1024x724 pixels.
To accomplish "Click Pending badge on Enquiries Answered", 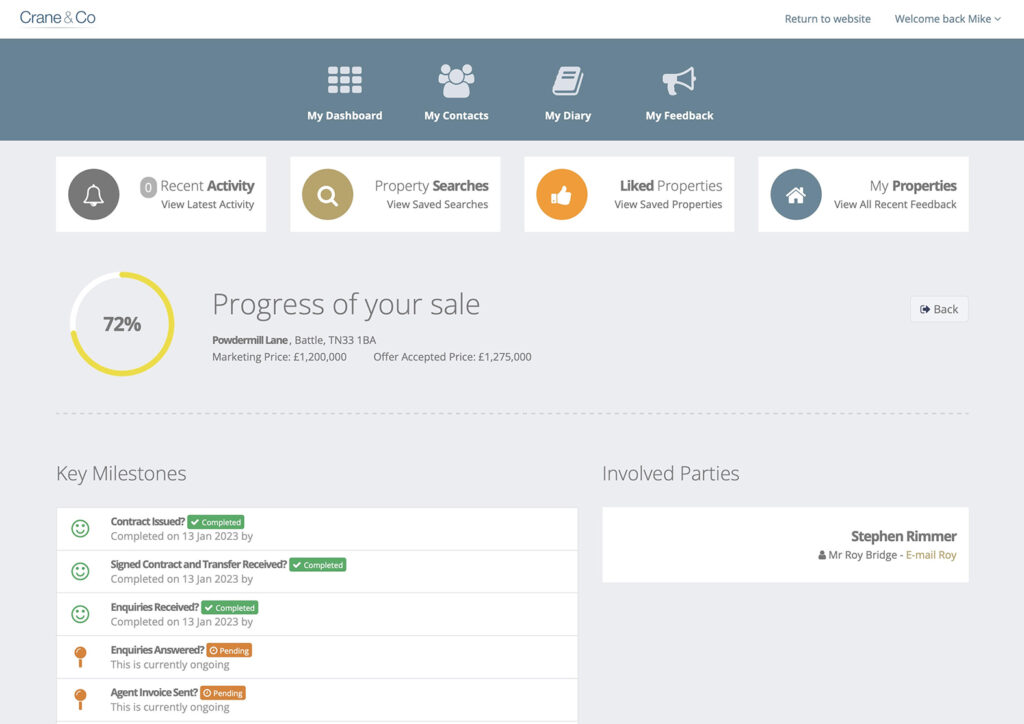I will pos(229,650).
